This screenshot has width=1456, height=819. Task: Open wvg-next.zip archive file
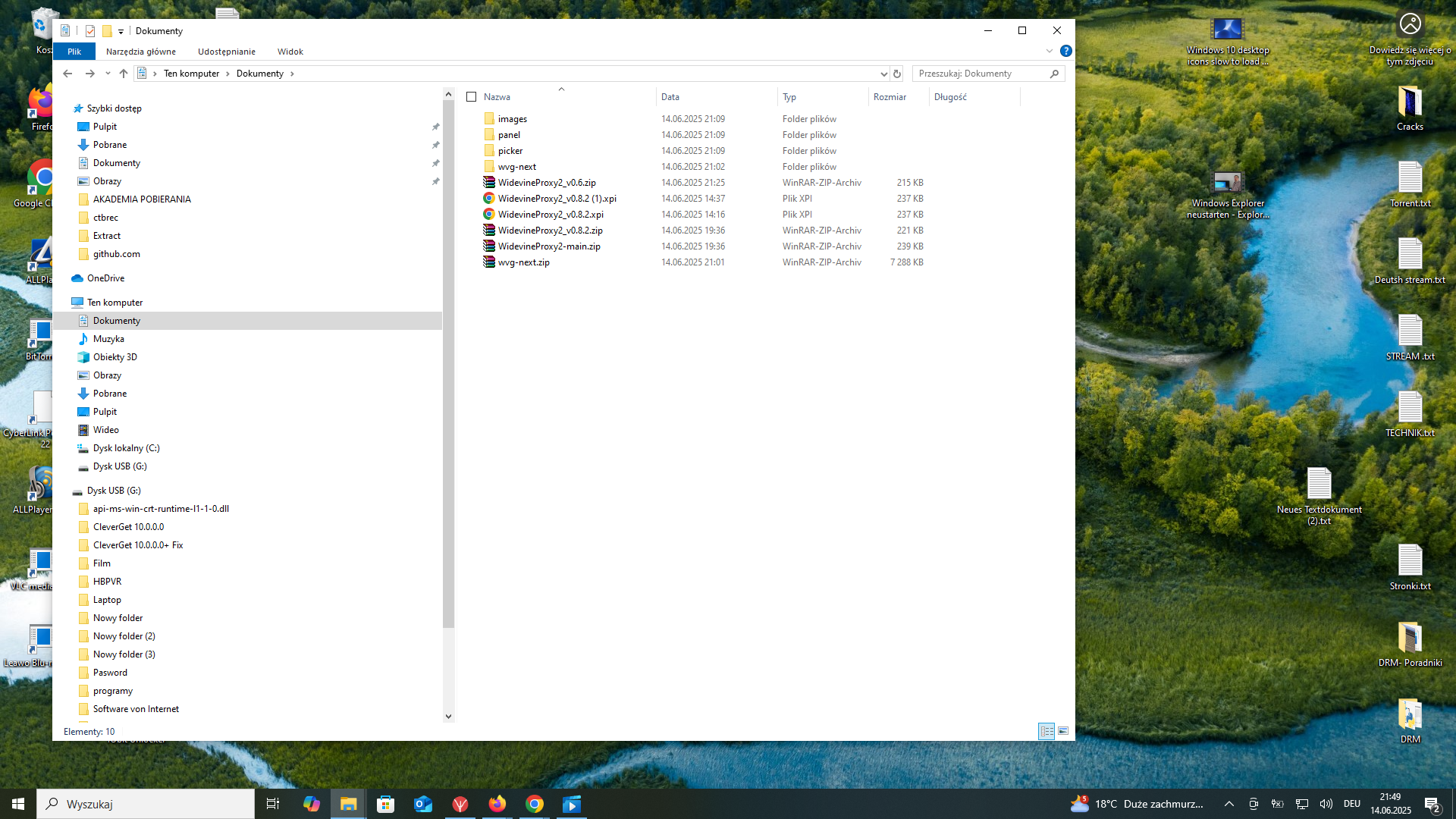523,262
